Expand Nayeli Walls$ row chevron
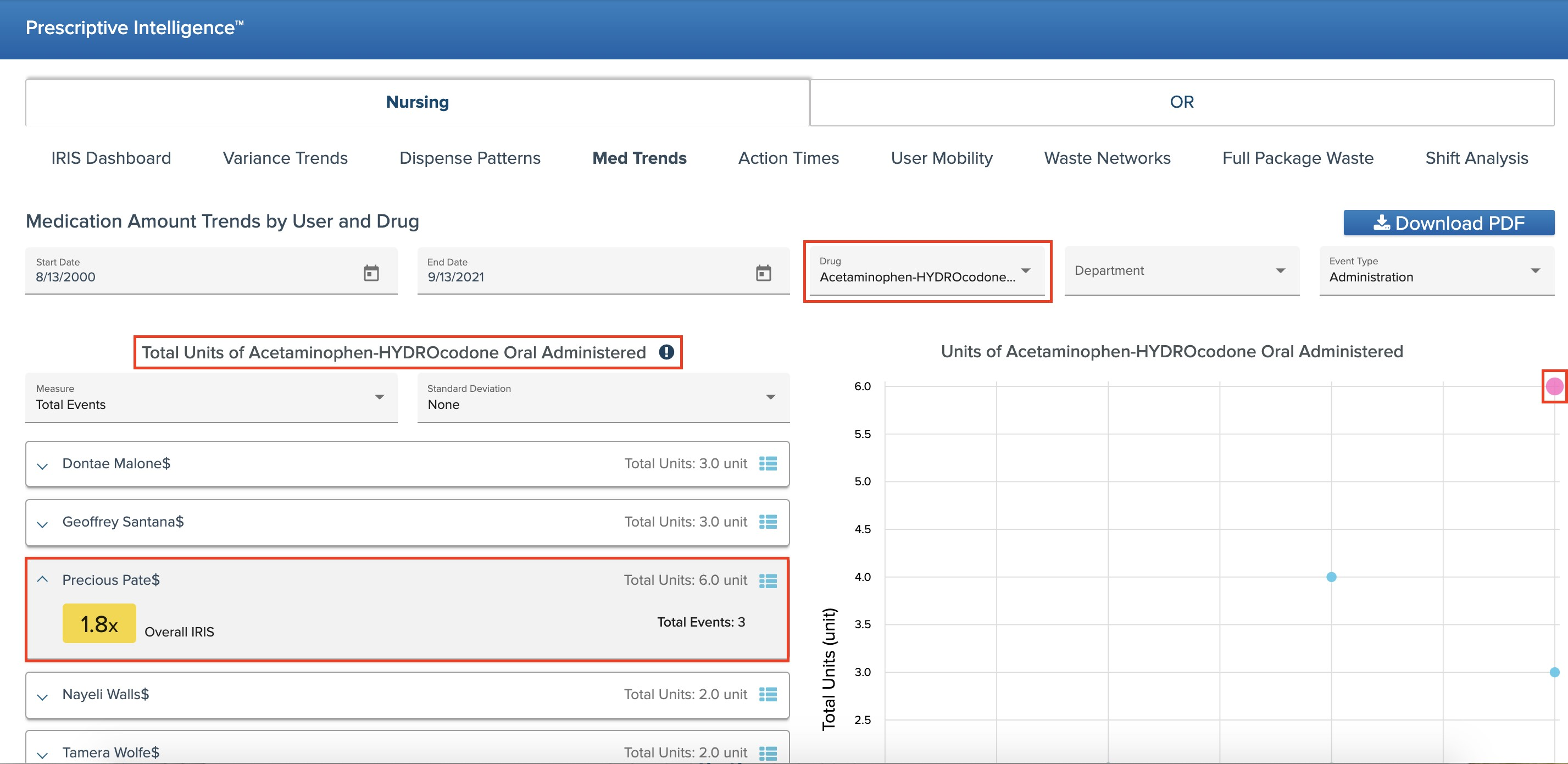The image size is (1568, 764). pyautogui.click(x=42, y=696)
